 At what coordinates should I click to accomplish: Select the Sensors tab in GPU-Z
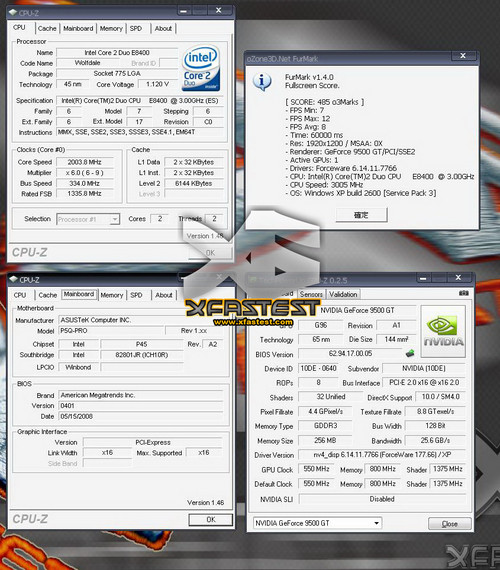coord(311,294)
